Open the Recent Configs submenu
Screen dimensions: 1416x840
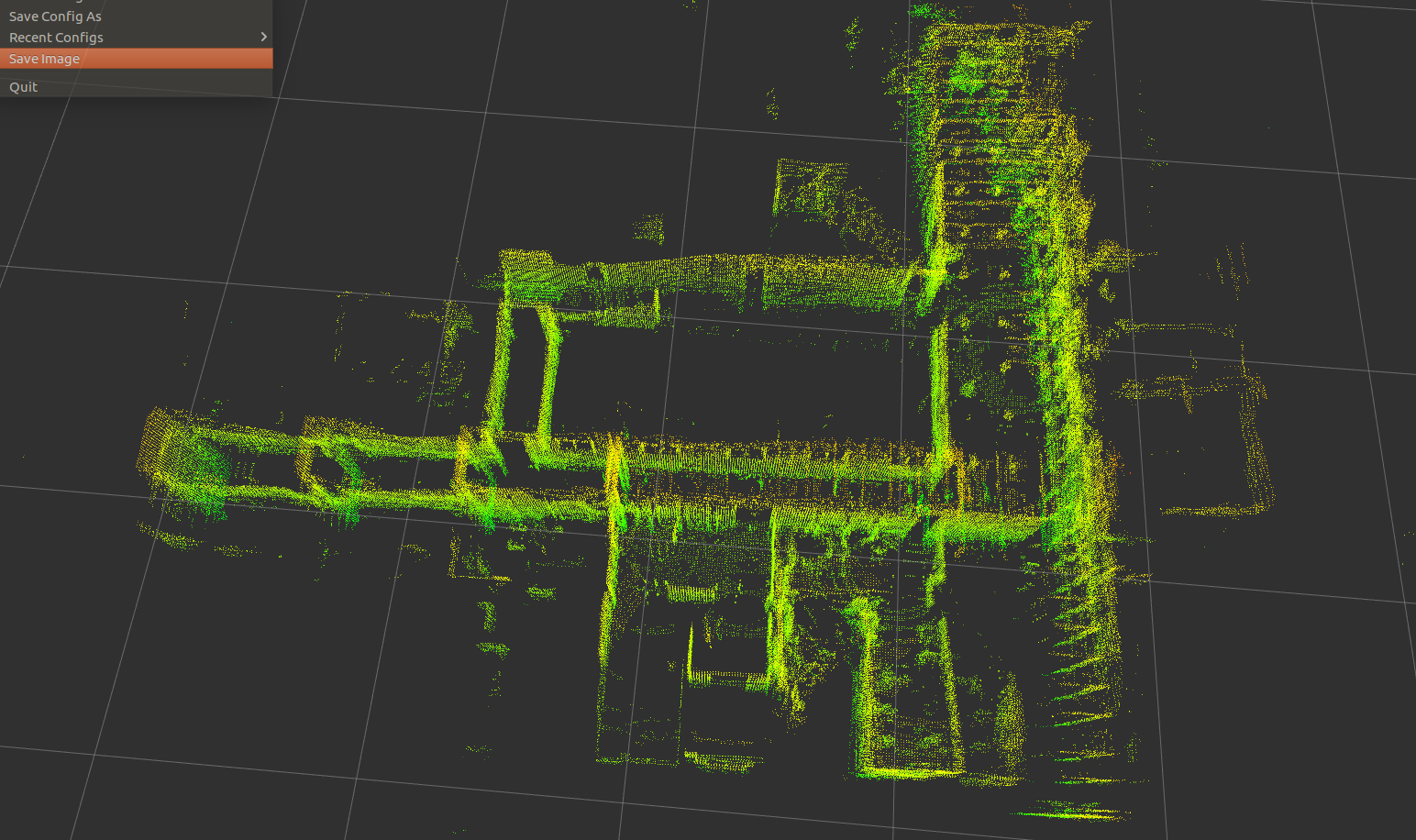coord(56,37)
